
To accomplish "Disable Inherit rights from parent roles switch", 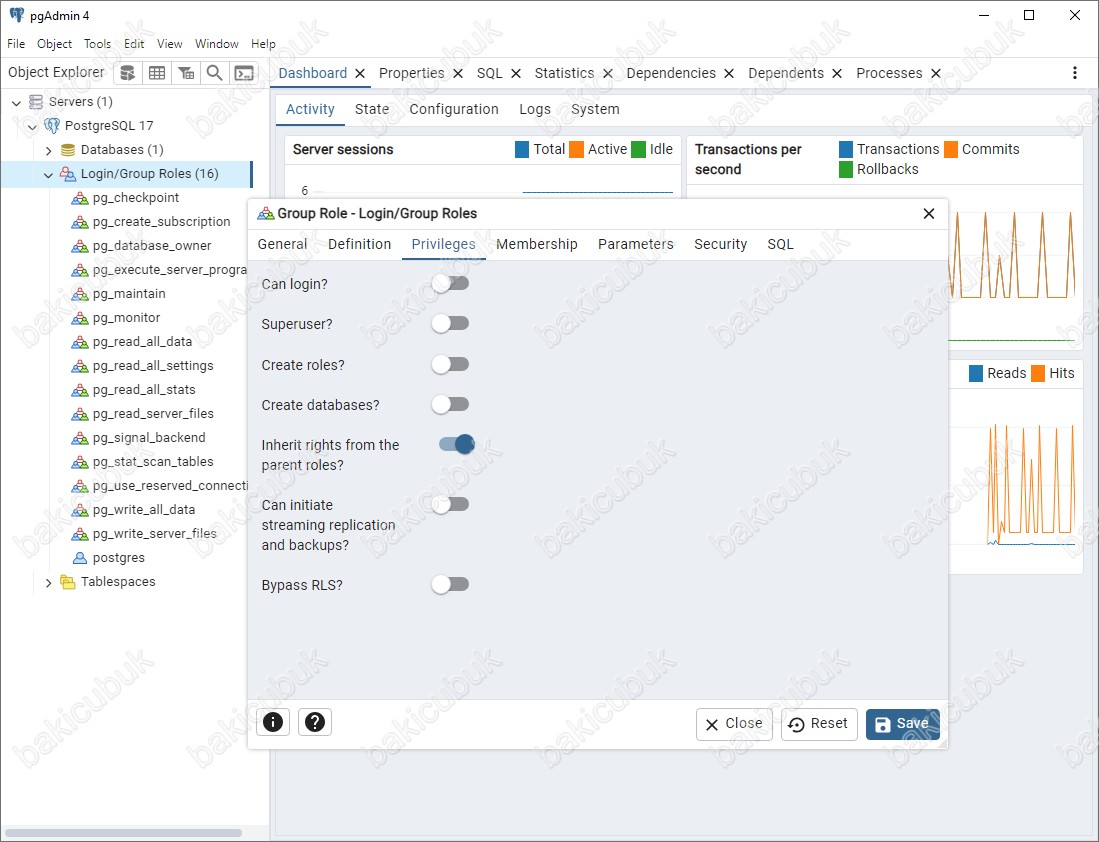I will 457,444.
